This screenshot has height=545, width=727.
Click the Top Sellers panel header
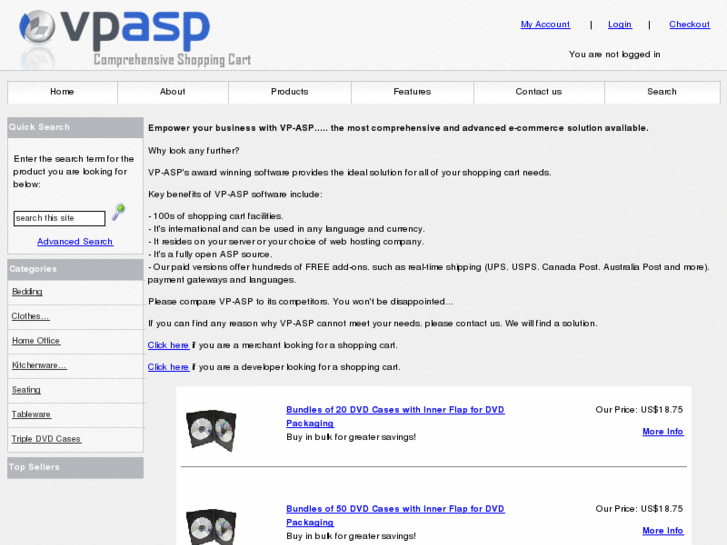tap(75, 468)
